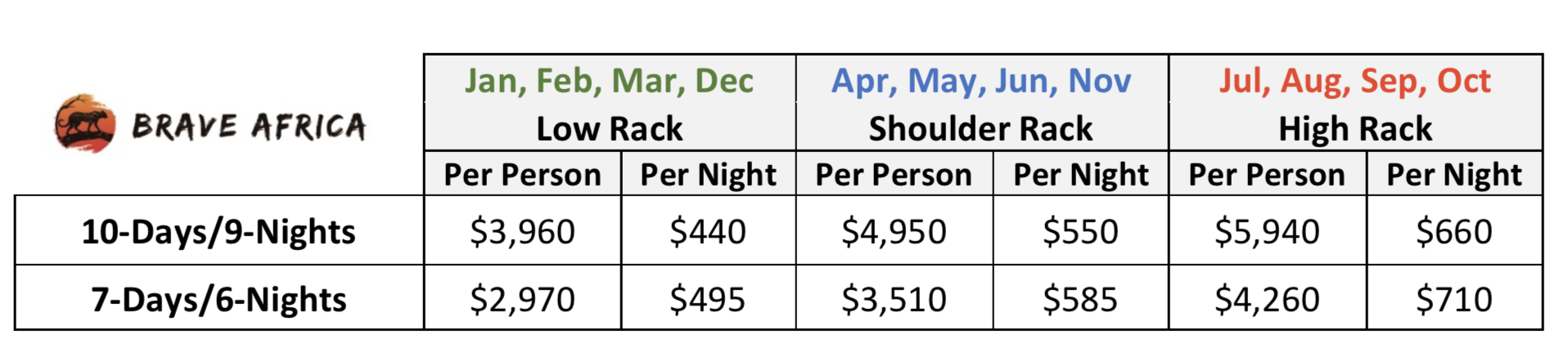The height and width of the screenshot is (358, 1568).
Task: Click the BRAVE AFRICA brand text
Action: tap(250, 127)
